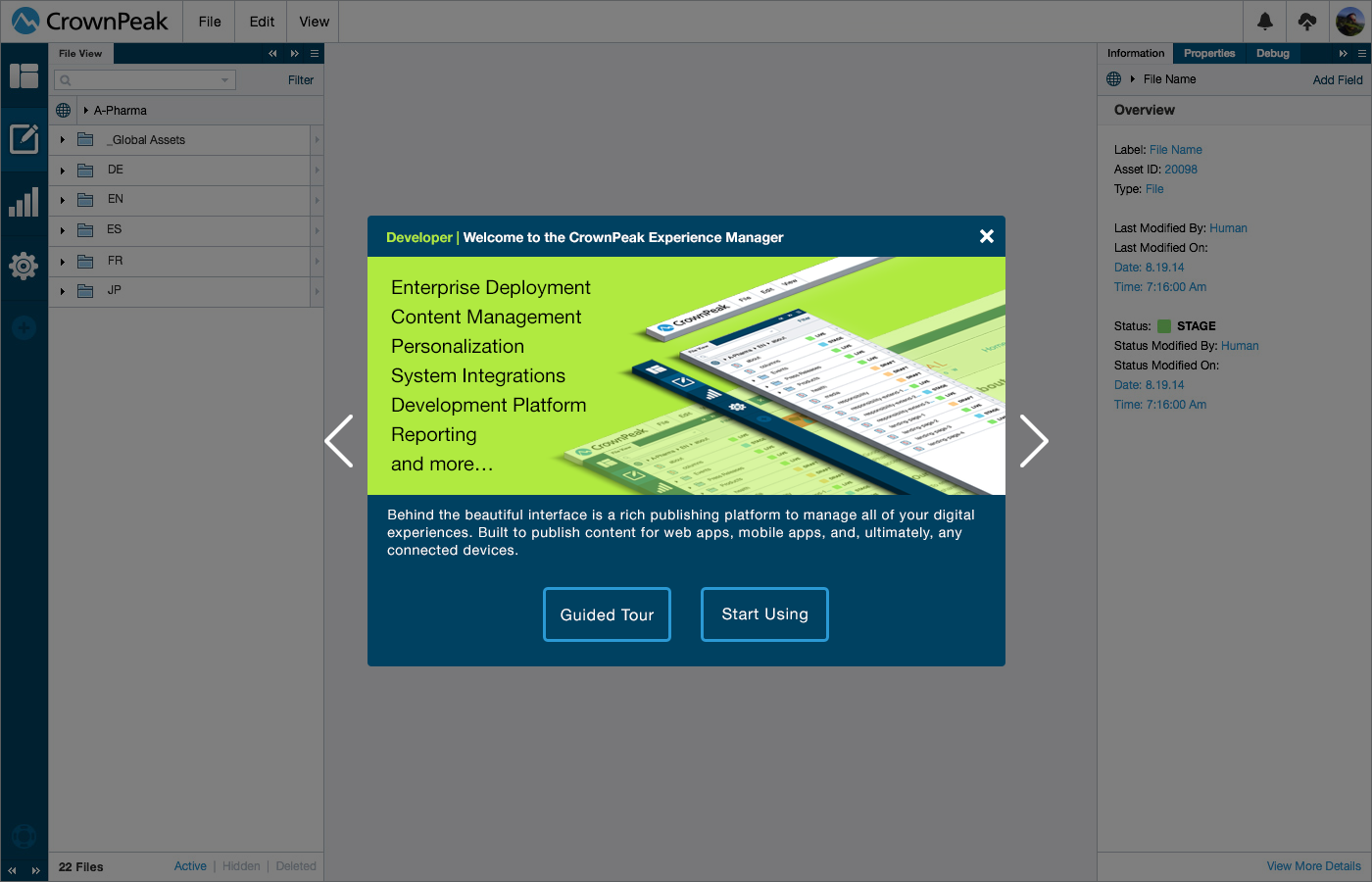Viewport: 1372px width, 882px height.
Task: Expand the sidebar with bottom right double arrow
Action: point(35,870)
